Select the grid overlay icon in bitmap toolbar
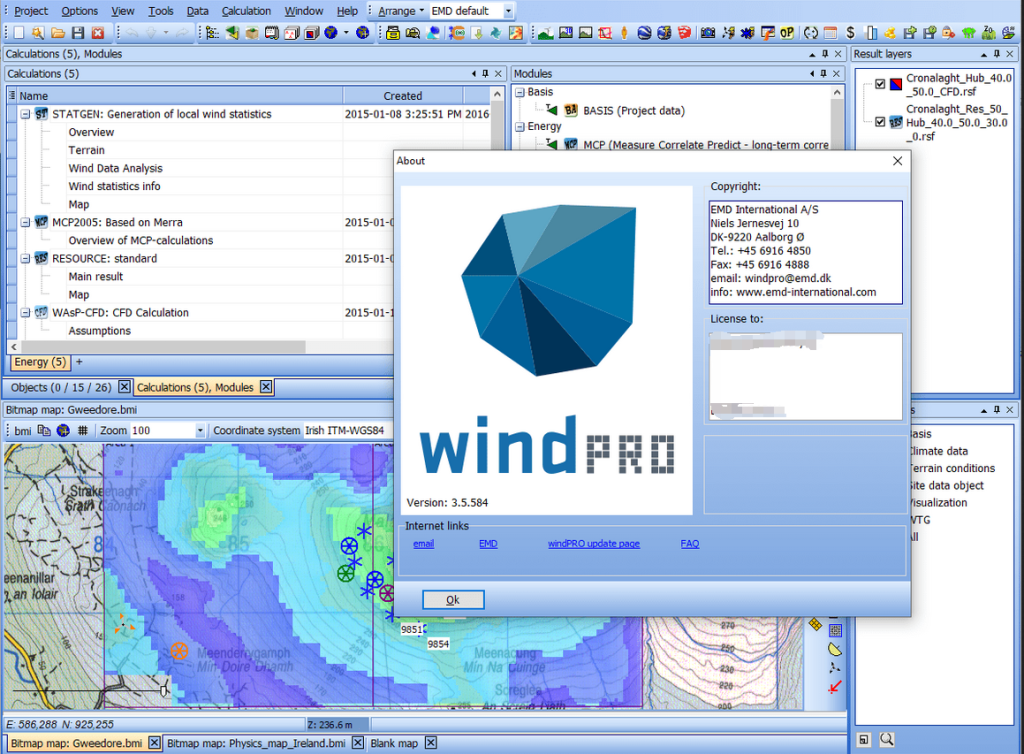The width and height of the screenshot is (1024, 754). point(83,429)
